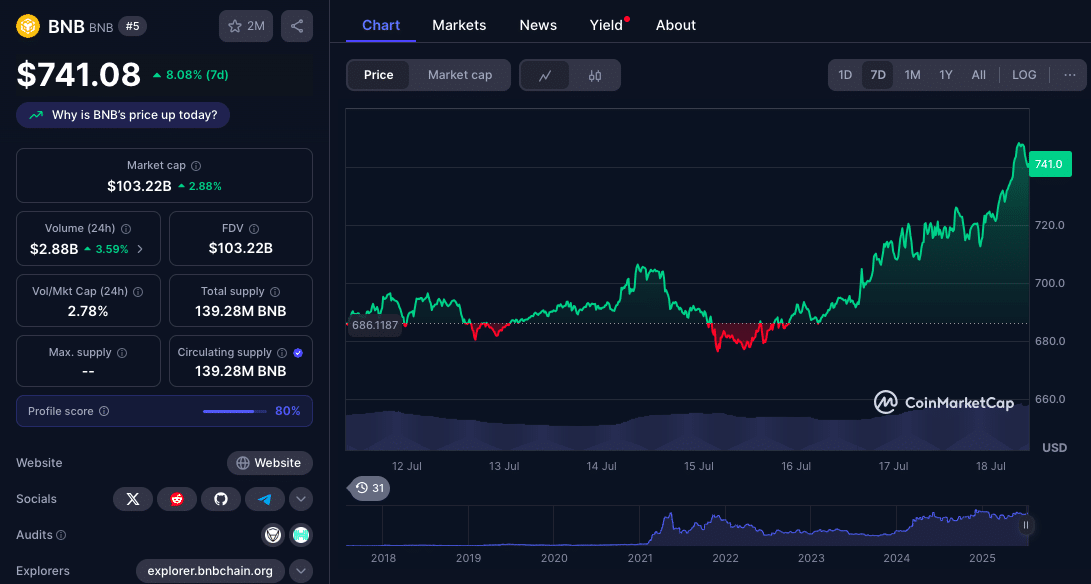Open the News tab
This screenshot has height=584, width=1091.
(x=538, y=26)
